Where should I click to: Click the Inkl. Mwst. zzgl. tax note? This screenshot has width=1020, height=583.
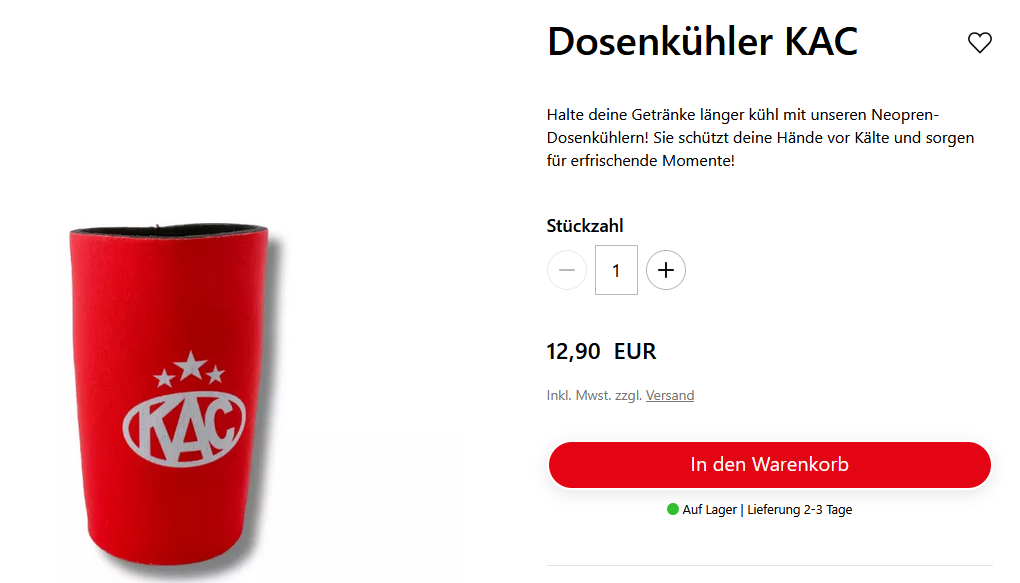[594, 396]
